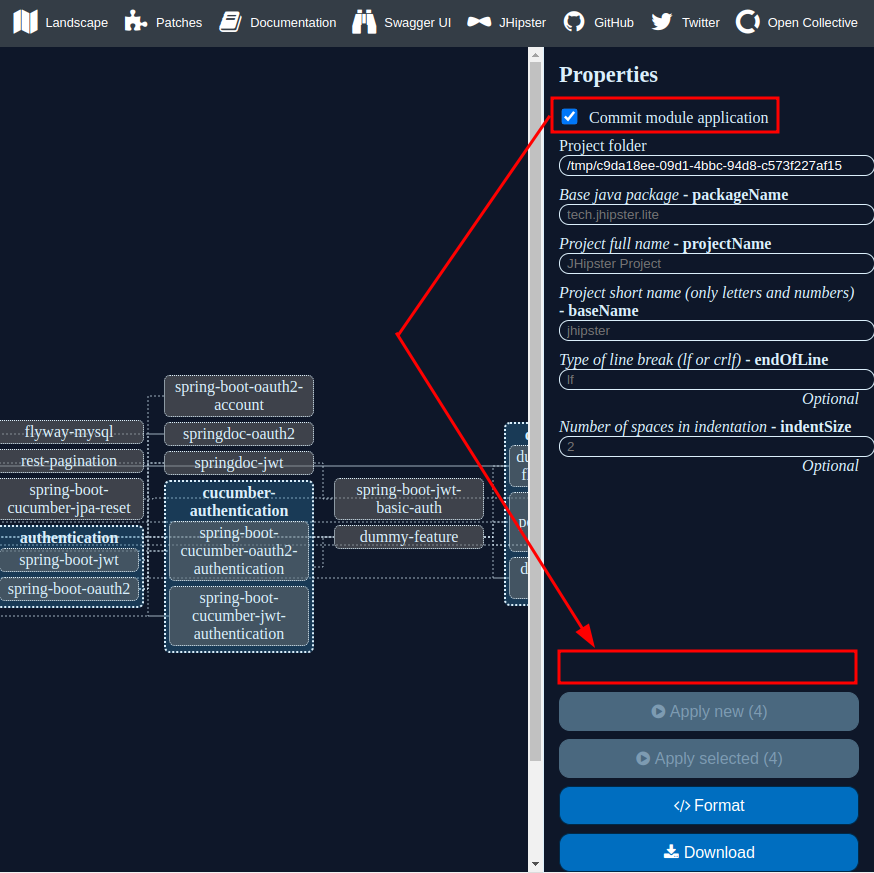Click the play icon on Apply new

658,711
